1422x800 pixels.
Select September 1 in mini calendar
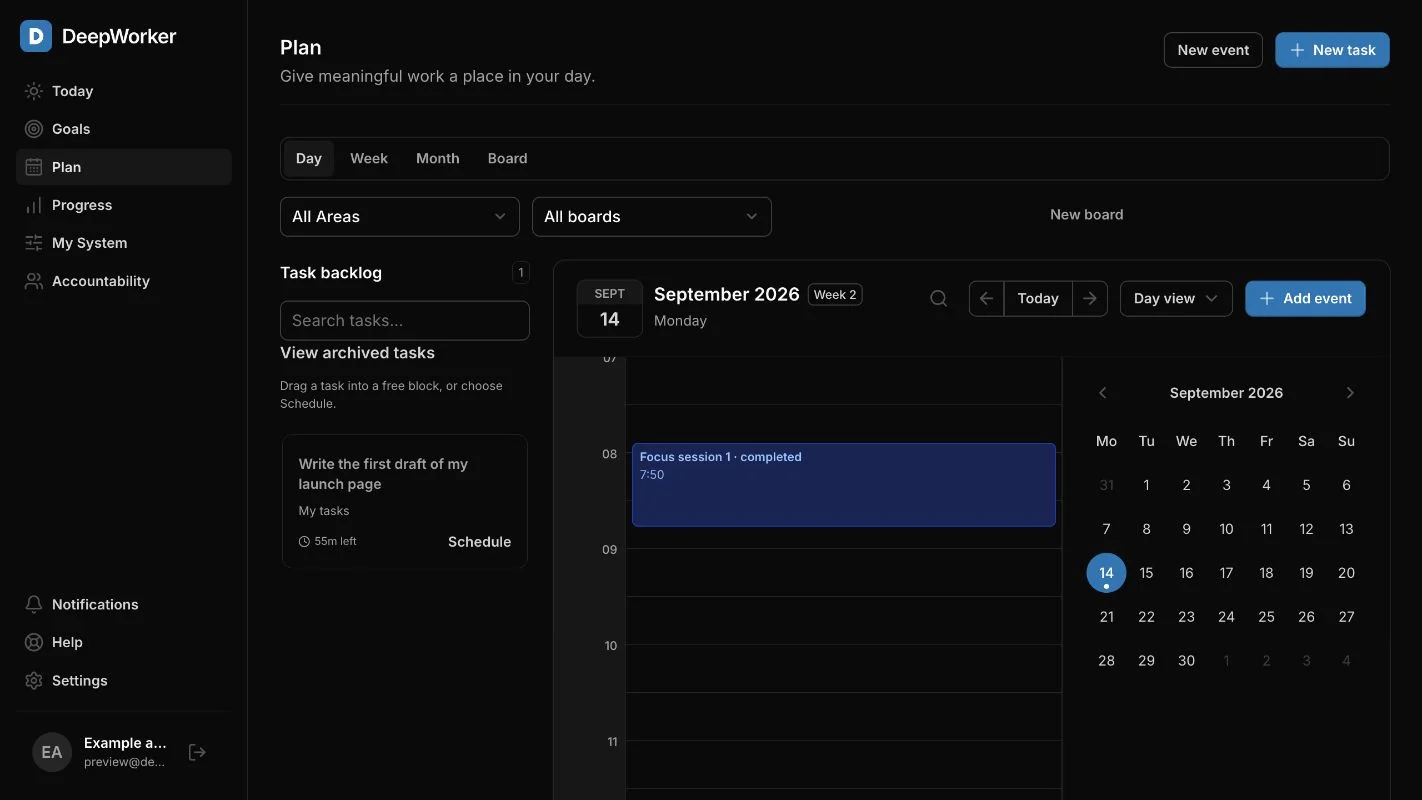pos(1146,485)
